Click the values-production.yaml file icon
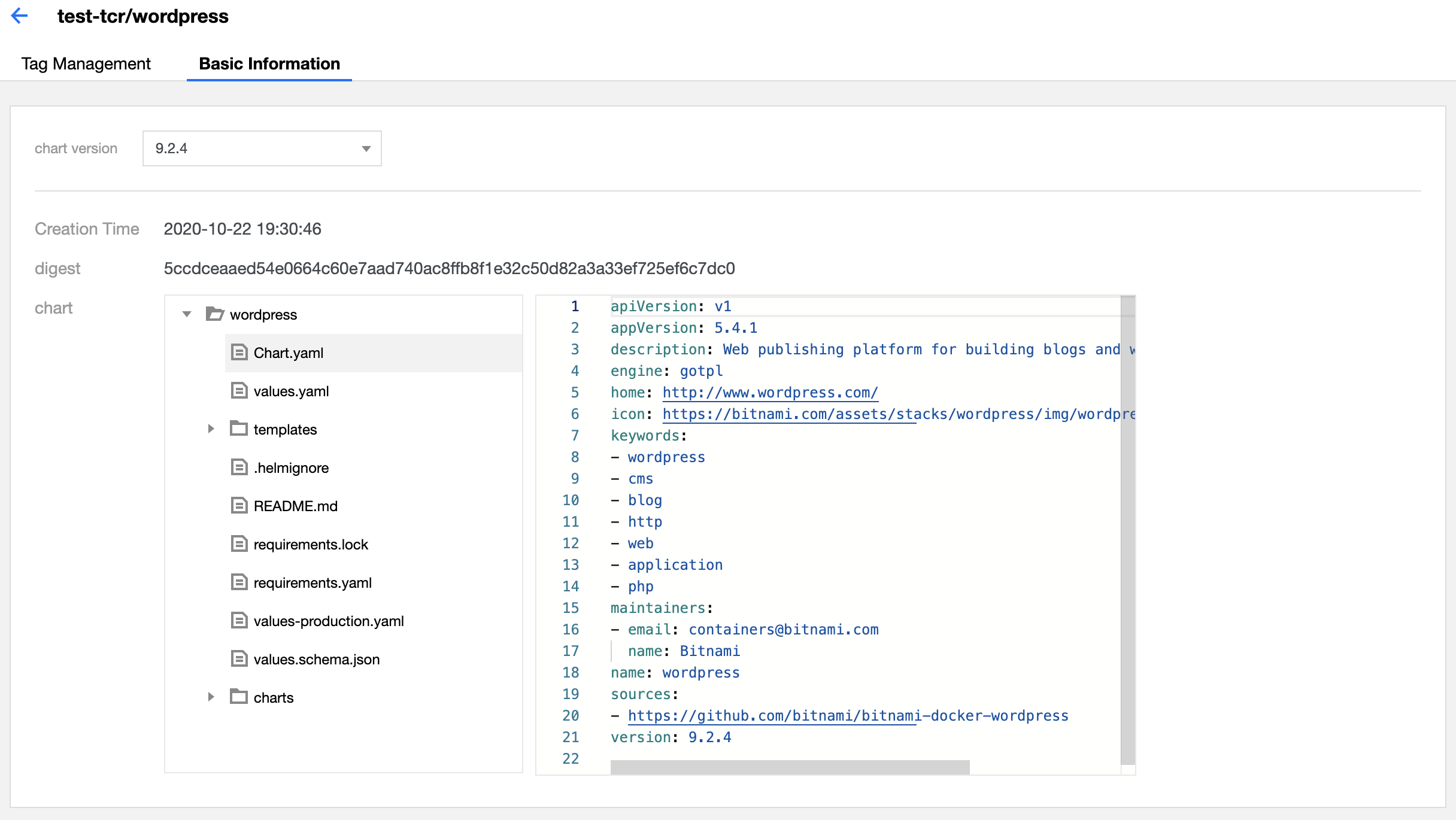 tap(239, 620)
